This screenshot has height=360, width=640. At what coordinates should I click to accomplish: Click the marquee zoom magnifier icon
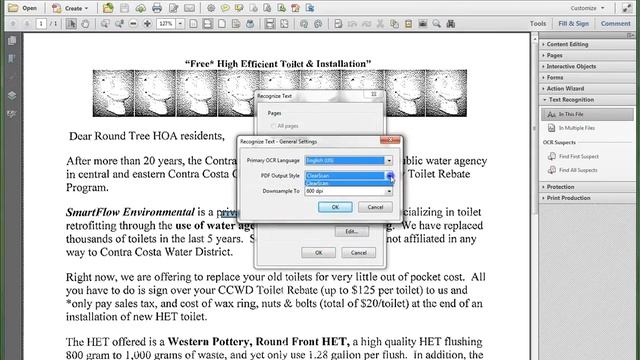(x=105, y=24)
